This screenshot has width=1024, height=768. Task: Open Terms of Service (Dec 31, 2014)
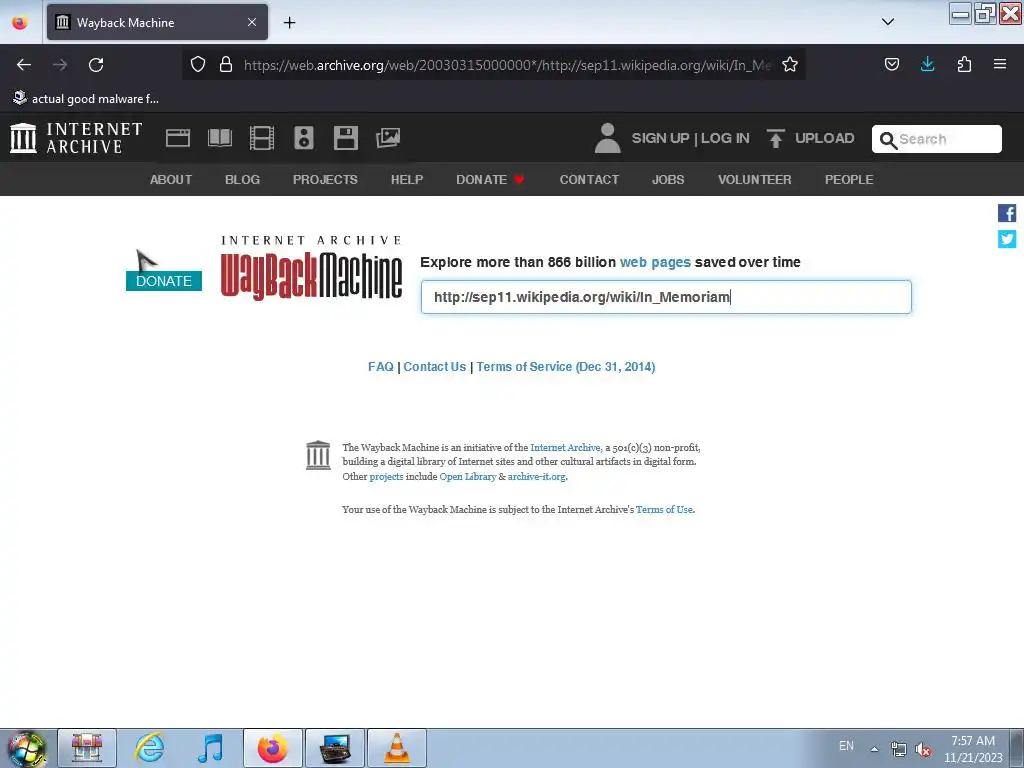(566, 366)
